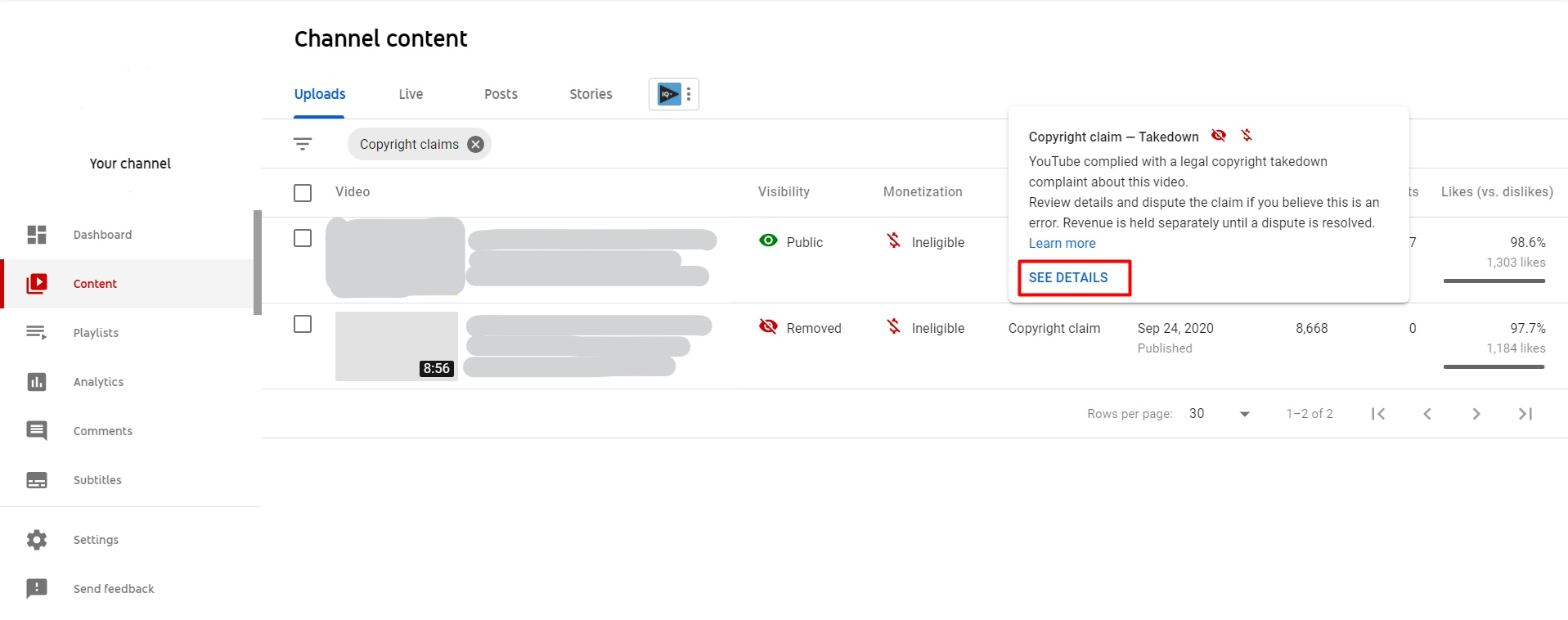Viewport: 1568px width, 620px height.
Task: Click the 1,303 likes text
Action: click(1516, 263)
